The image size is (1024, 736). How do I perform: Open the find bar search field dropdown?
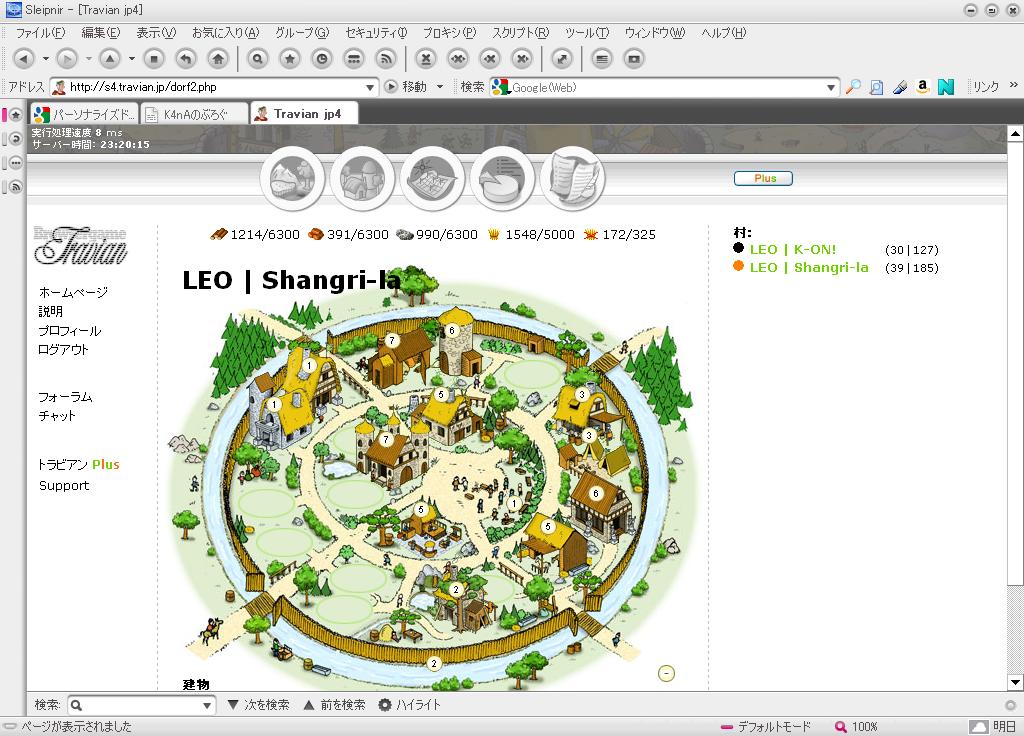[207, 705]
